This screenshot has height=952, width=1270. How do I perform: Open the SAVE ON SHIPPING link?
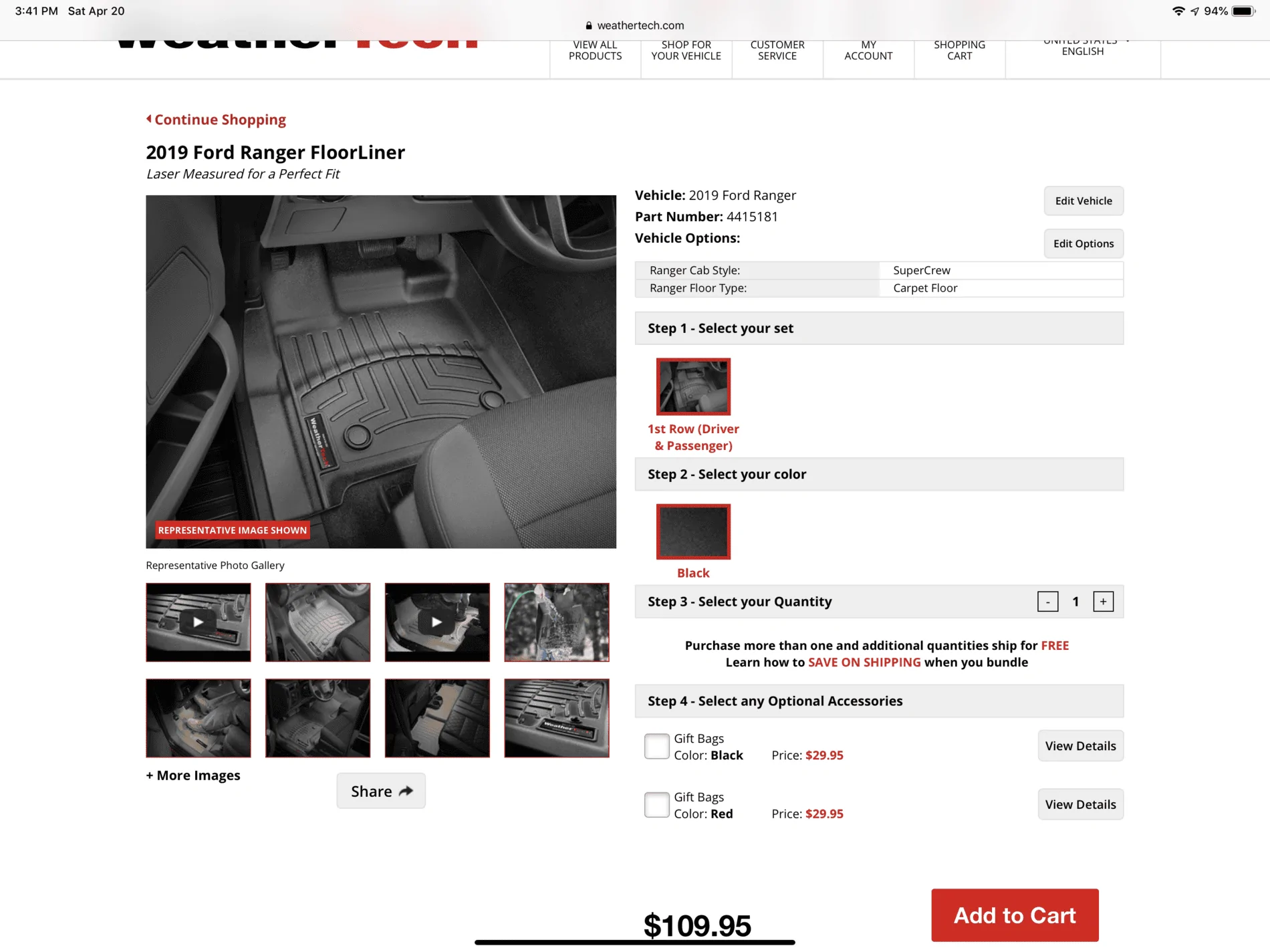click(x=864, y=663)
